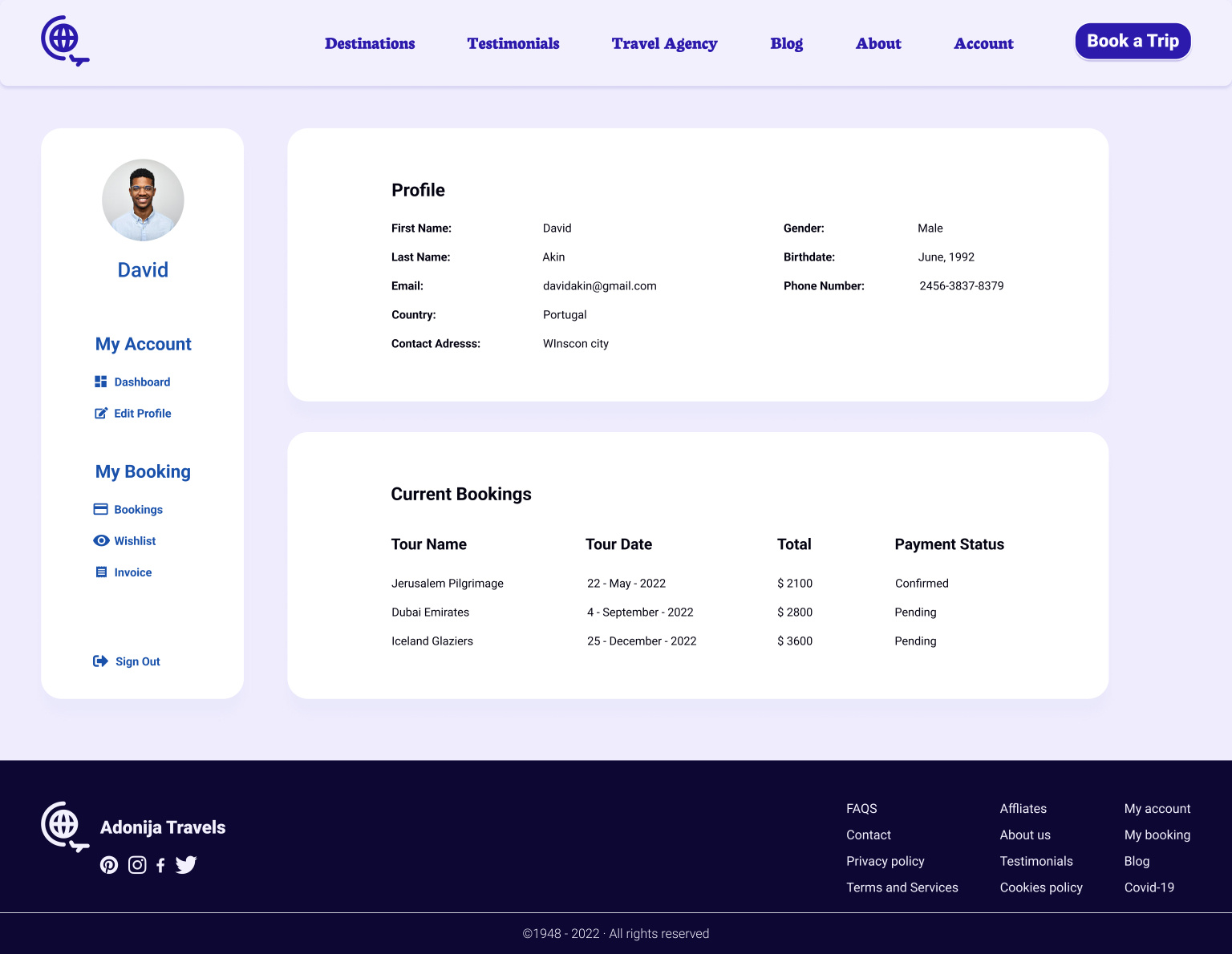The image size is (1232, 954).
Task: Click the Bookings card icon
Action: tap(100, 508)
